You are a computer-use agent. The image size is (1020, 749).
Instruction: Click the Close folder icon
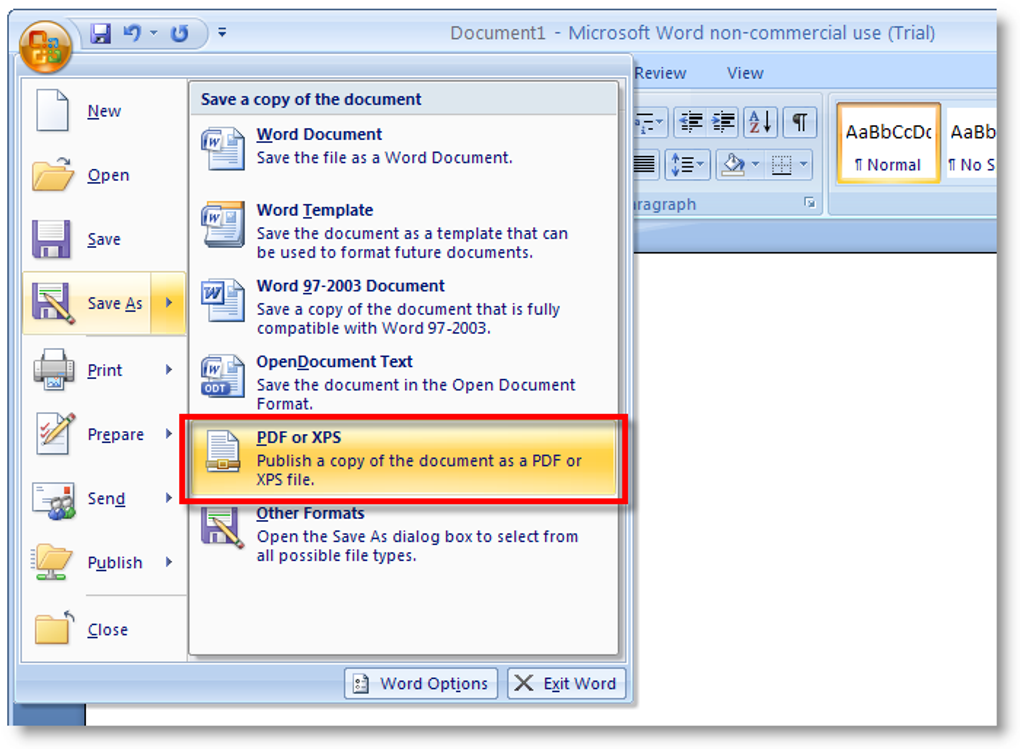[x=54, y=628]
